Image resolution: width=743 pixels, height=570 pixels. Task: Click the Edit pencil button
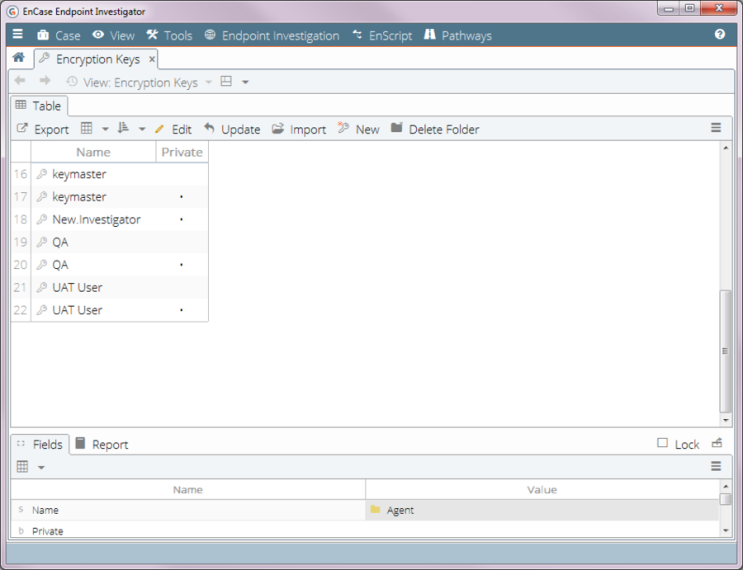tap(173, 129)
